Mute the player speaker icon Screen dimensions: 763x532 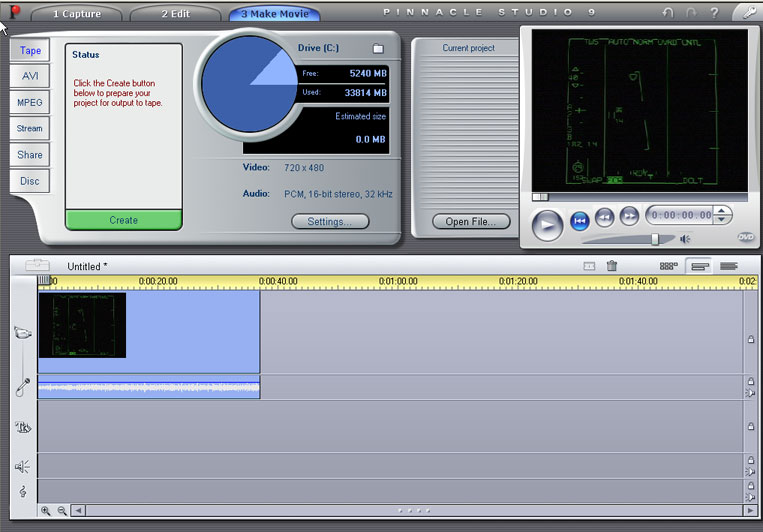[x=686, y=239]
